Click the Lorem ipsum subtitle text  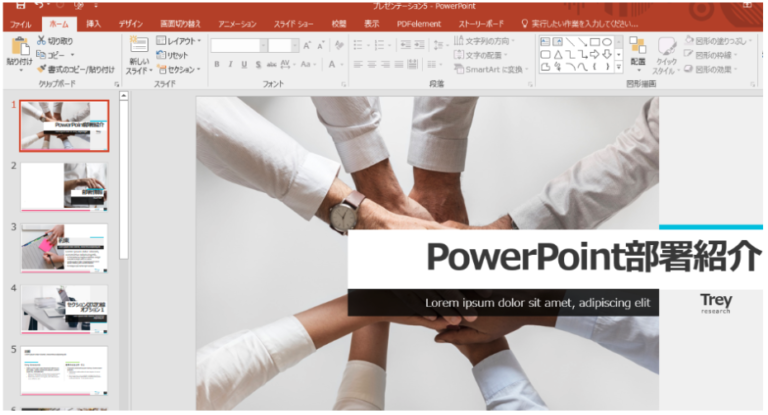click(537, 303)
